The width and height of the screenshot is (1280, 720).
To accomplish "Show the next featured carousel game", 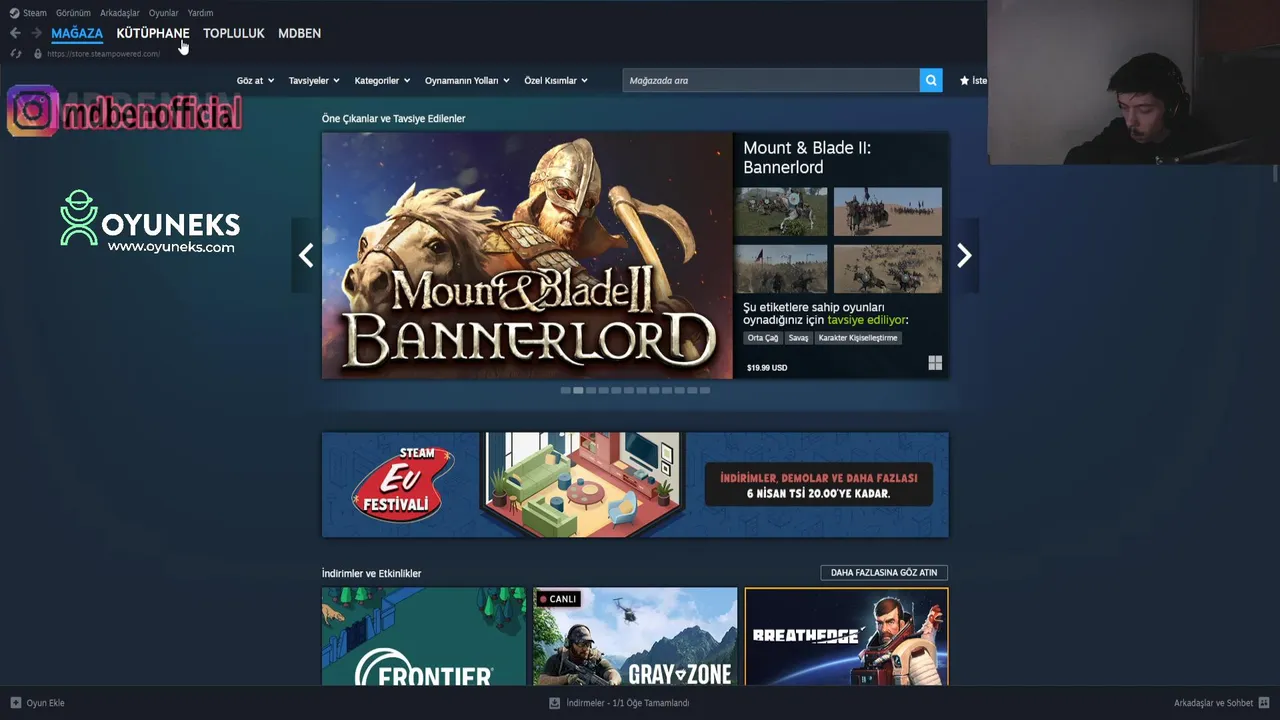I will [x=964, y=256].
